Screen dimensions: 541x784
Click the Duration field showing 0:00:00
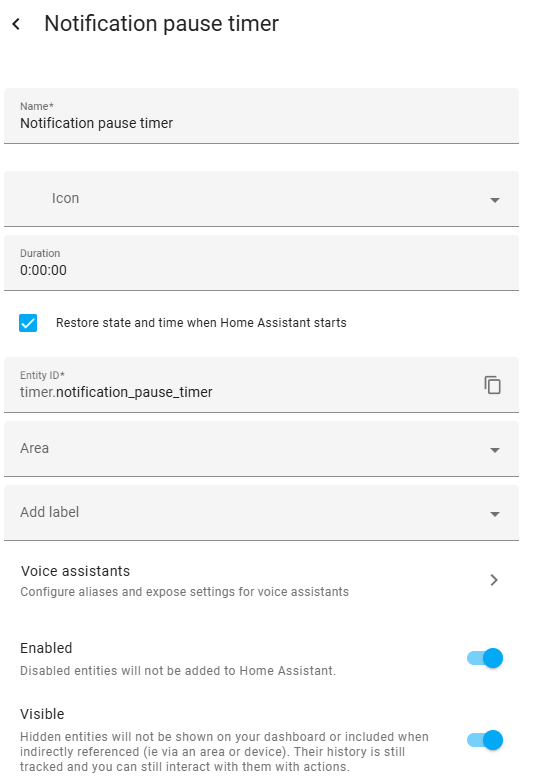[x=262, y=263]
